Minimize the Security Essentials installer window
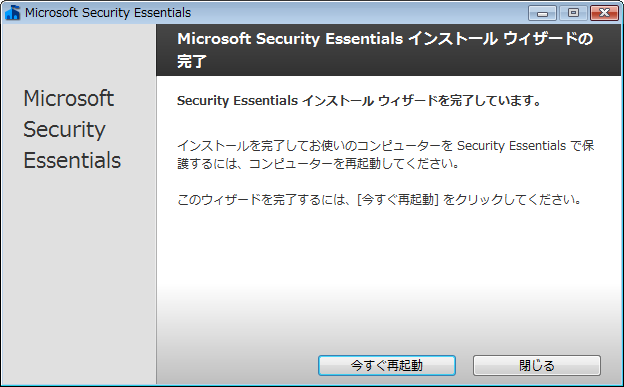The width and height of the screenshot is (624, 387). tap(542, 13)
